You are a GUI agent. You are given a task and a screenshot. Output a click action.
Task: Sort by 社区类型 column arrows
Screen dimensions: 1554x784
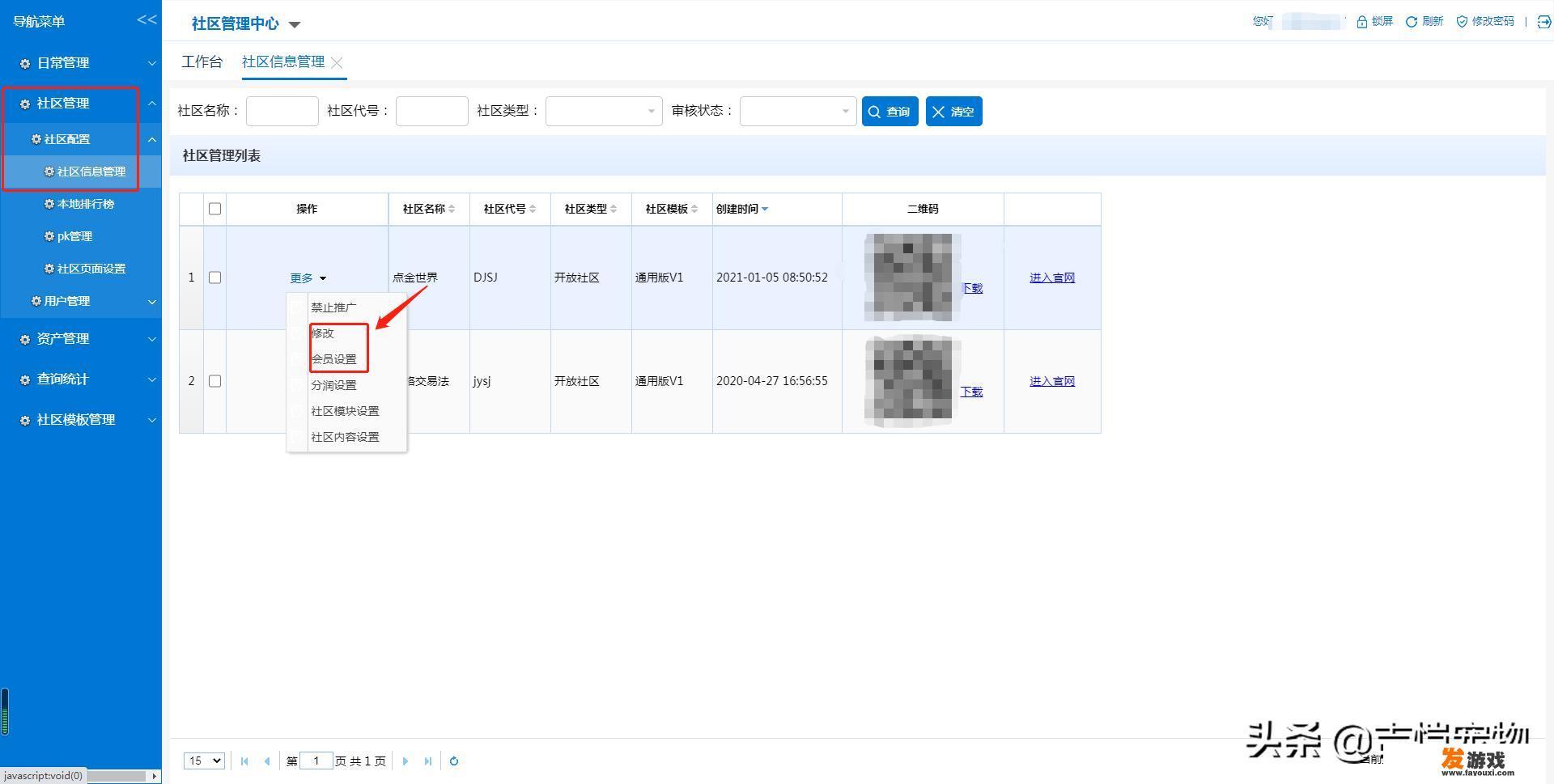point(614,209)
